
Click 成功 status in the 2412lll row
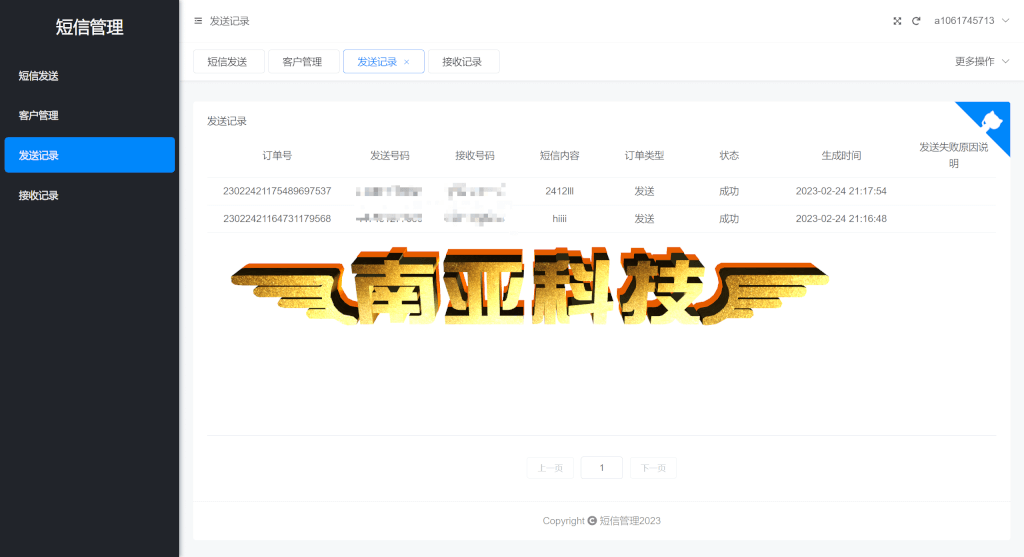(729, 191)
